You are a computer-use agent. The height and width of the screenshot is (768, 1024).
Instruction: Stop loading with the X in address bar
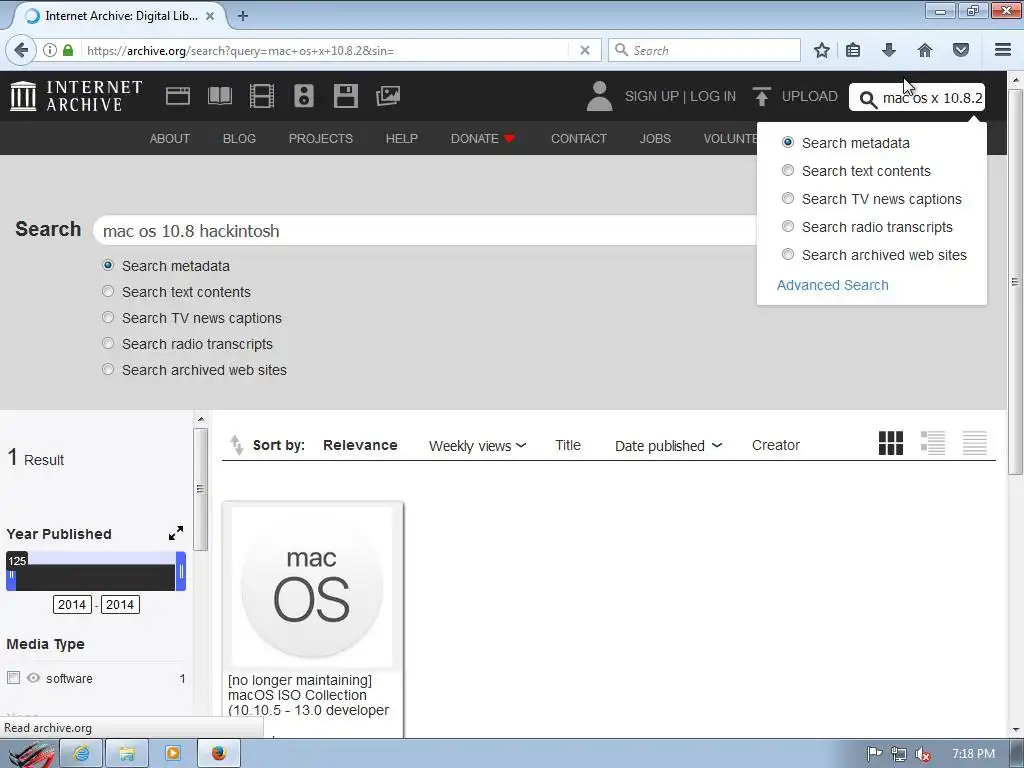[585, 50]
